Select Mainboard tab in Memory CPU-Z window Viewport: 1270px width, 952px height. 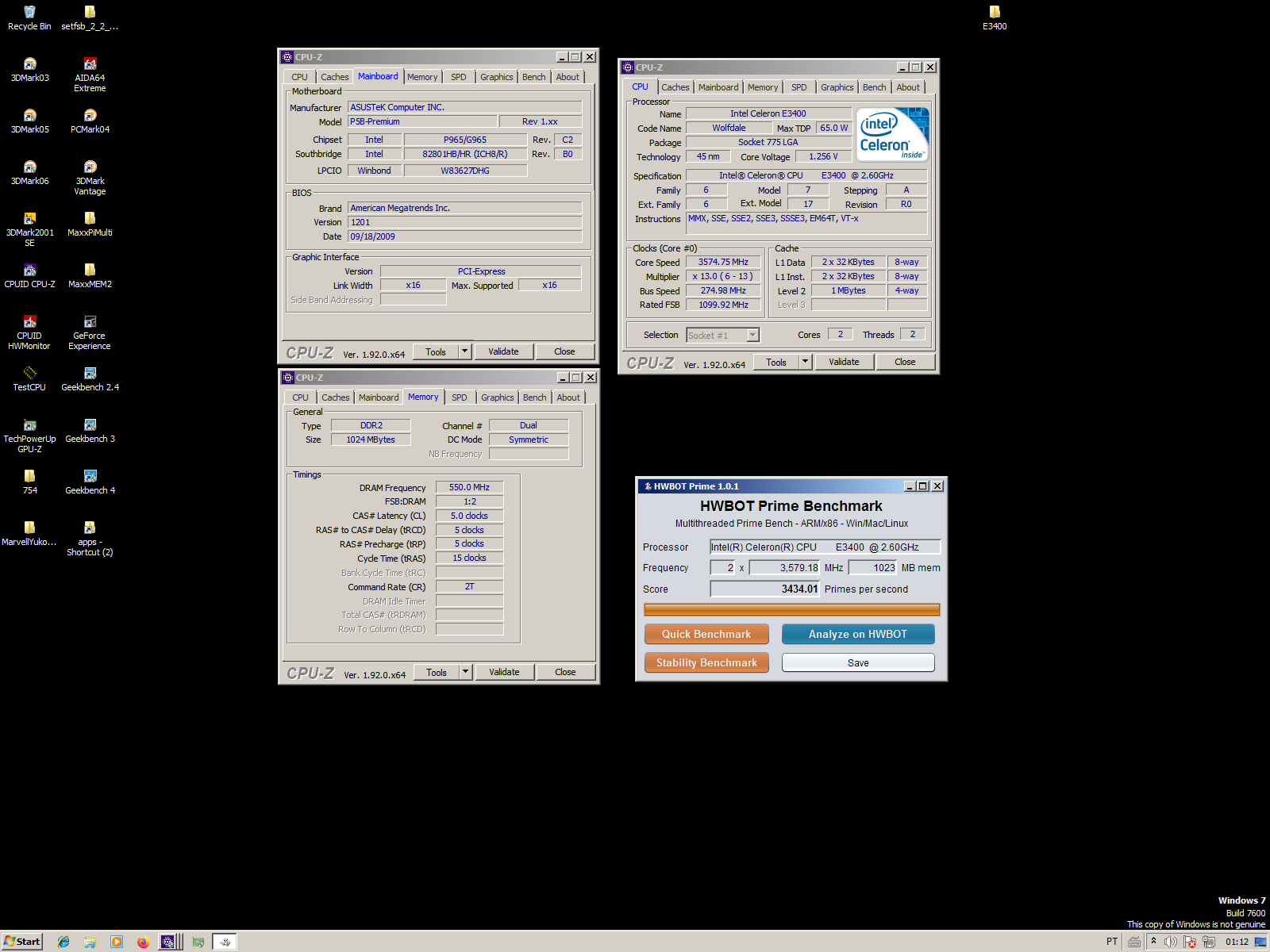point(379,397)
